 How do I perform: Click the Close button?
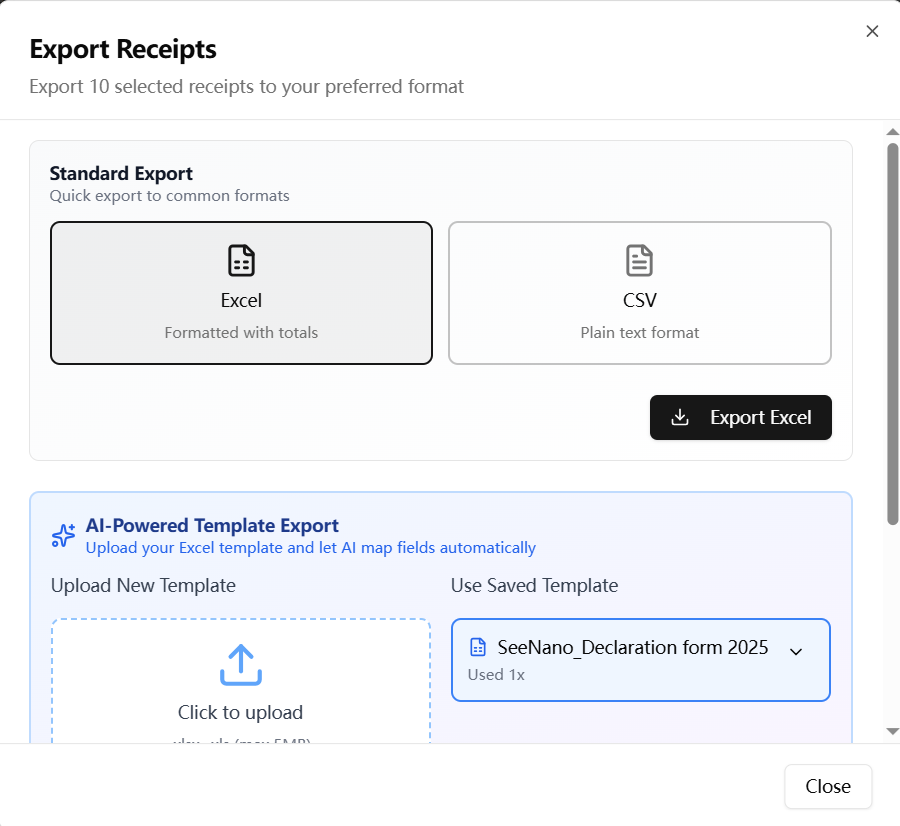tap(828, 786)
